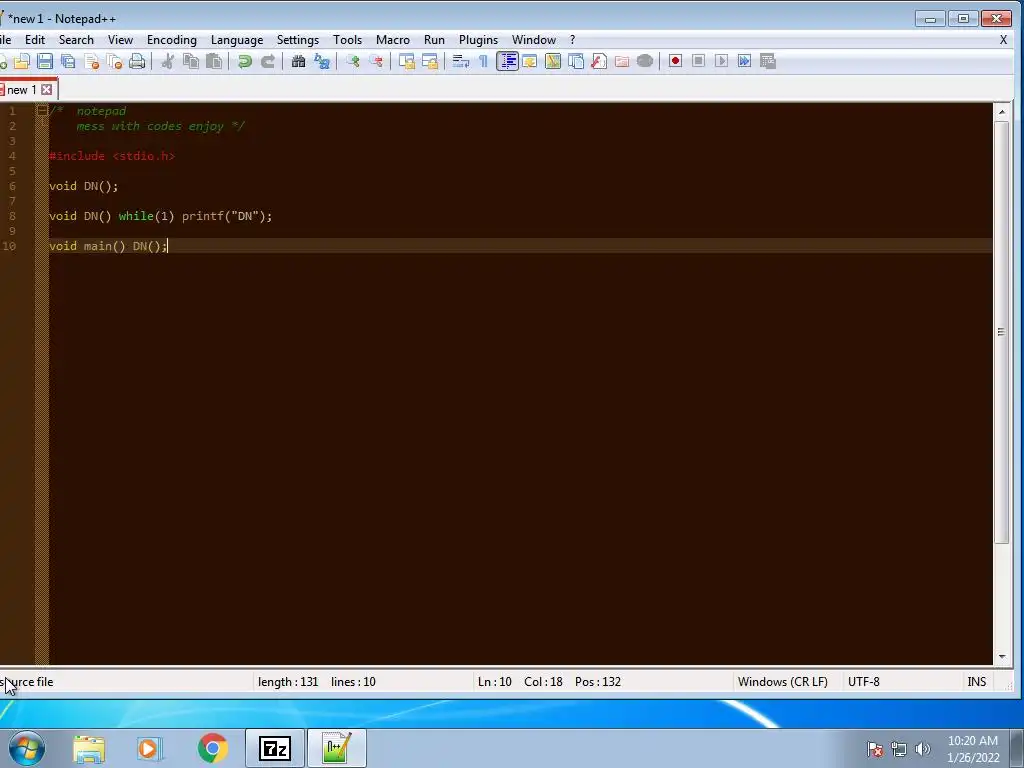1024x768 pixels.
Task: Collapse the comment block fold marker on line 1
Action: (42, 110)
